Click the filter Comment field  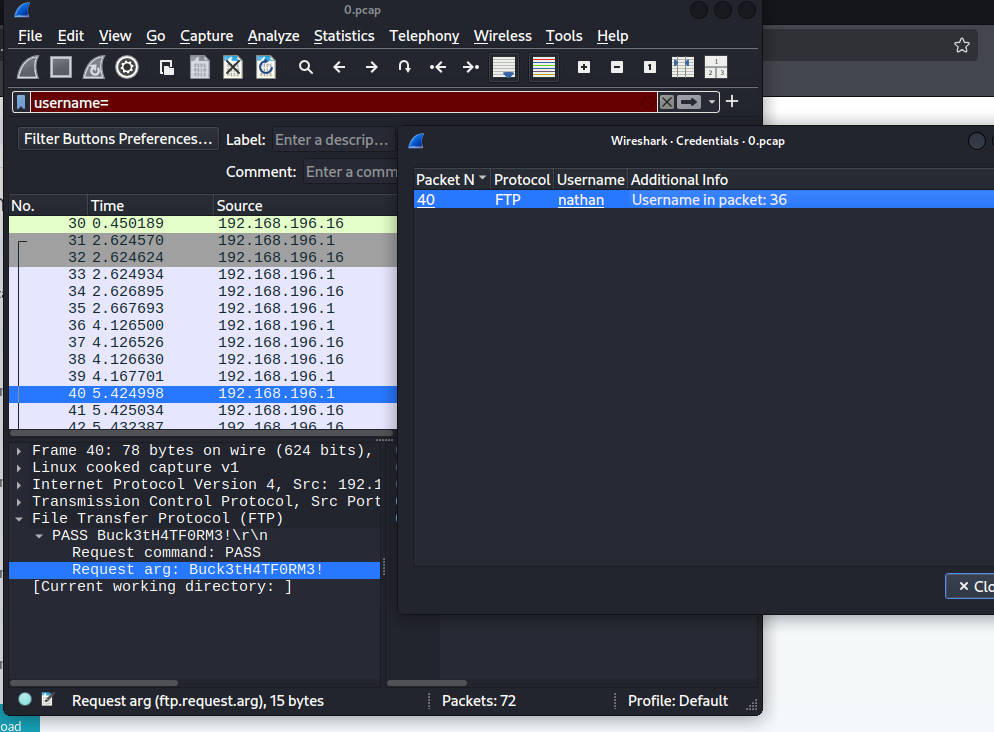point(351,172)
